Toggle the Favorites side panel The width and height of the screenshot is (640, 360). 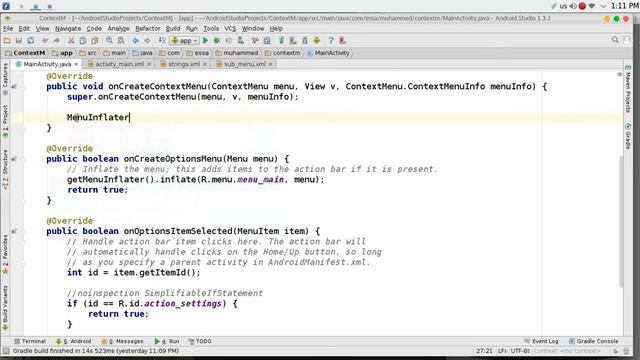tap(5, 254)
